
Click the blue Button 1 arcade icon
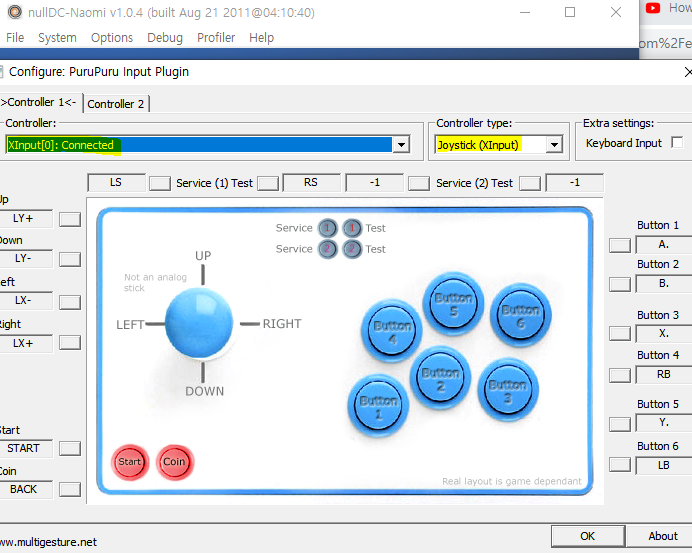378,405
